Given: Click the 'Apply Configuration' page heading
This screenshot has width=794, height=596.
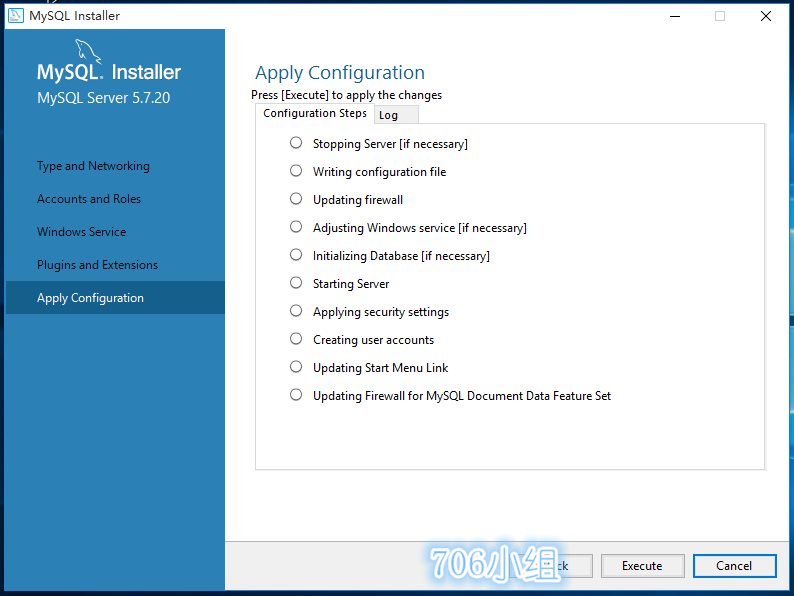Looking at the screenshot, I should (x=340, y=73).
